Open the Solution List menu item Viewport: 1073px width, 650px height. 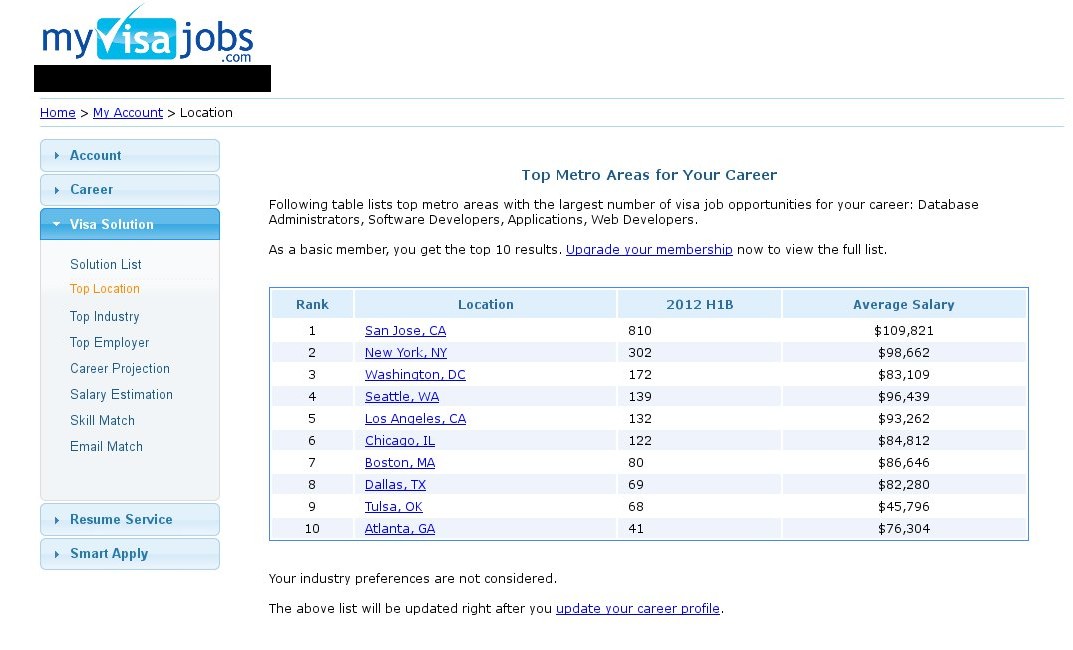point(105,265)
